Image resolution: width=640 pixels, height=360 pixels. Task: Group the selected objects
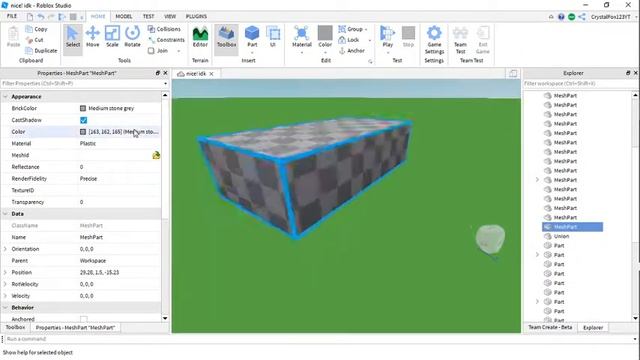point(351,29)
